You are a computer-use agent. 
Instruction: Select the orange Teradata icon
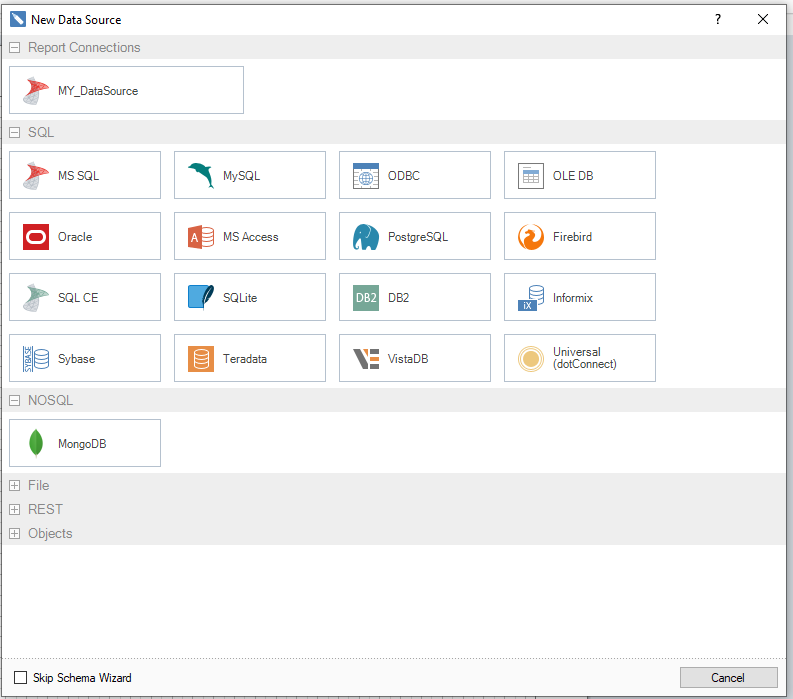coord(201,359)
